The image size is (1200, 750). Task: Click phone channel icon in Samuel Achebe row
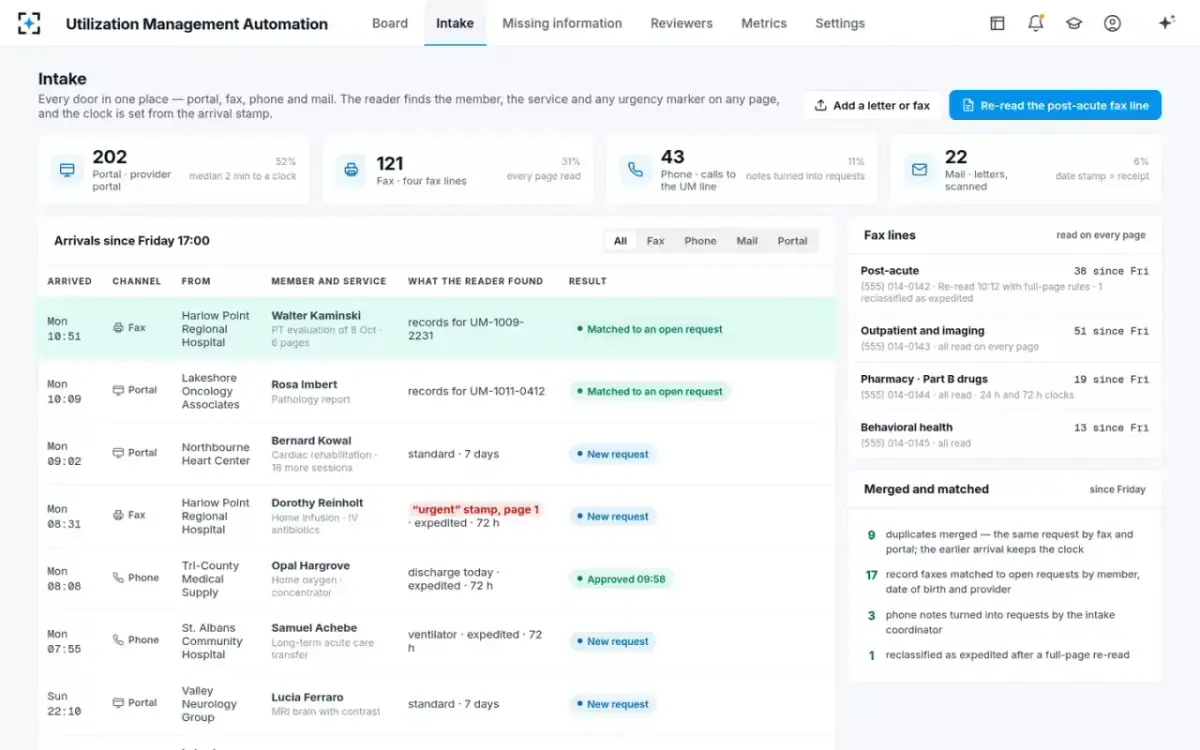pyautogui.click(x=118, y=640)
